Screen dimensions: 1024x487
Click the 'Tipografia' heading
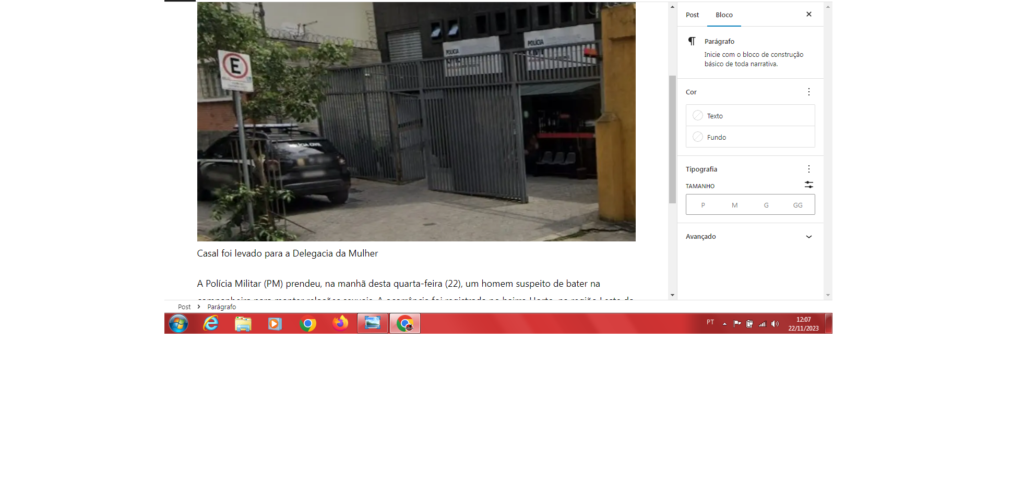[x=701, y=169]
